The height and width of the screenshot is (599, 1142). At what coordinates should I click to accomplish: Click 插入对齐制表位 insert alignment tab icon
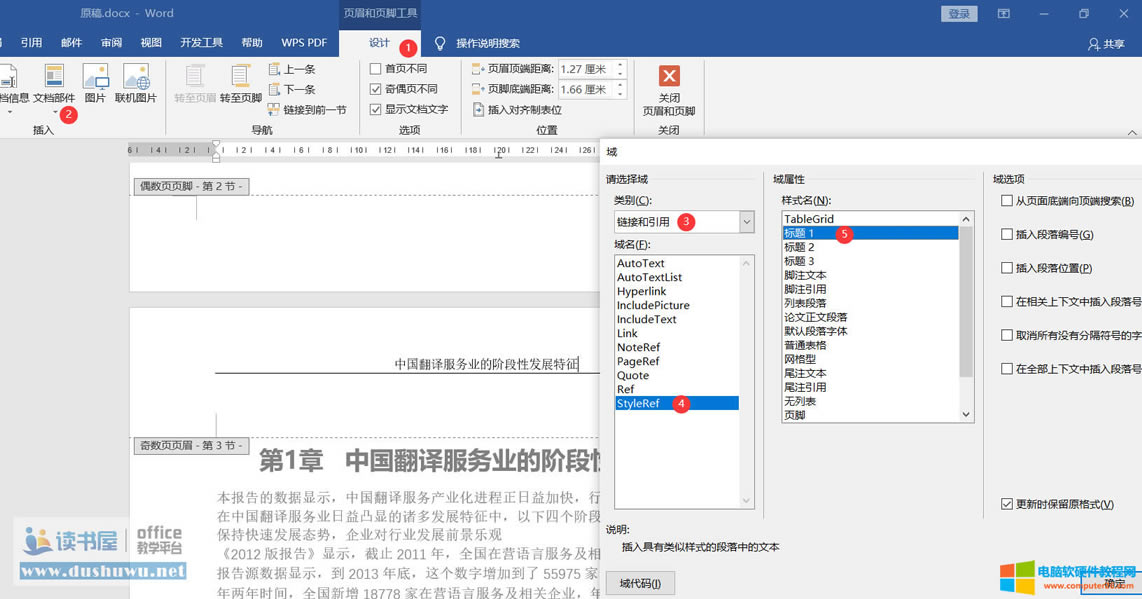(x=479, y=110)
